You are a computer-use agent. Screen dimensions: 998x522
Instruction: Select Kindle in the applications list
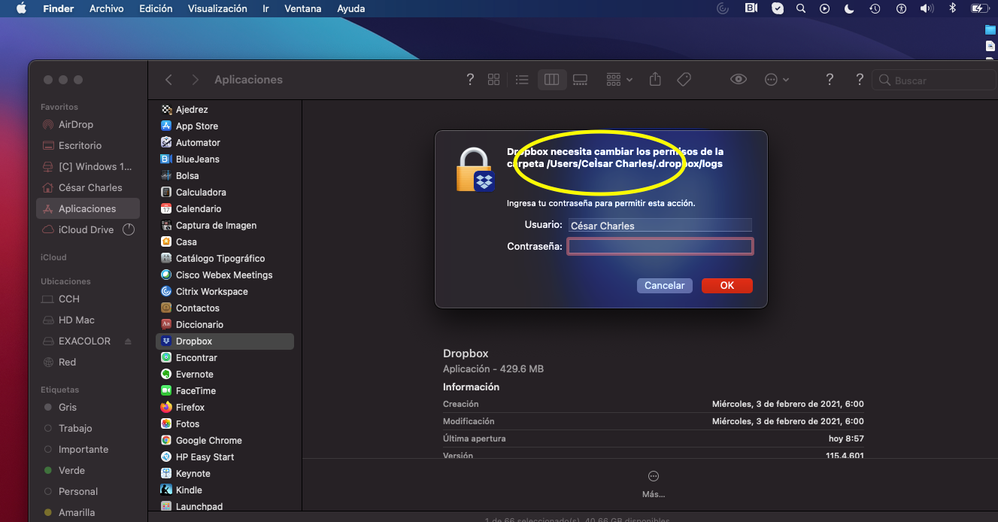[225, 490]
